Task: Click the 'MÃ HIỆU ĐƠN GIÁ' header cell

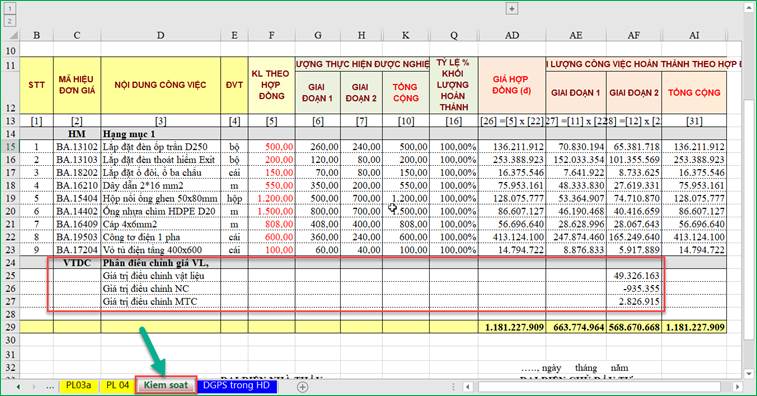Action: tap(77, 85)
